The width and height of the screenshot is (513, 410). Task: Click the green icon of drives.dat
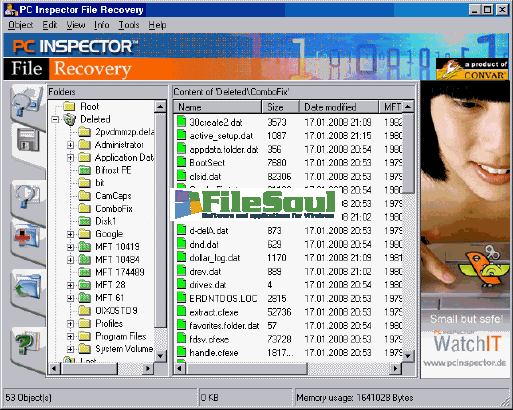(x=181, y=284)
